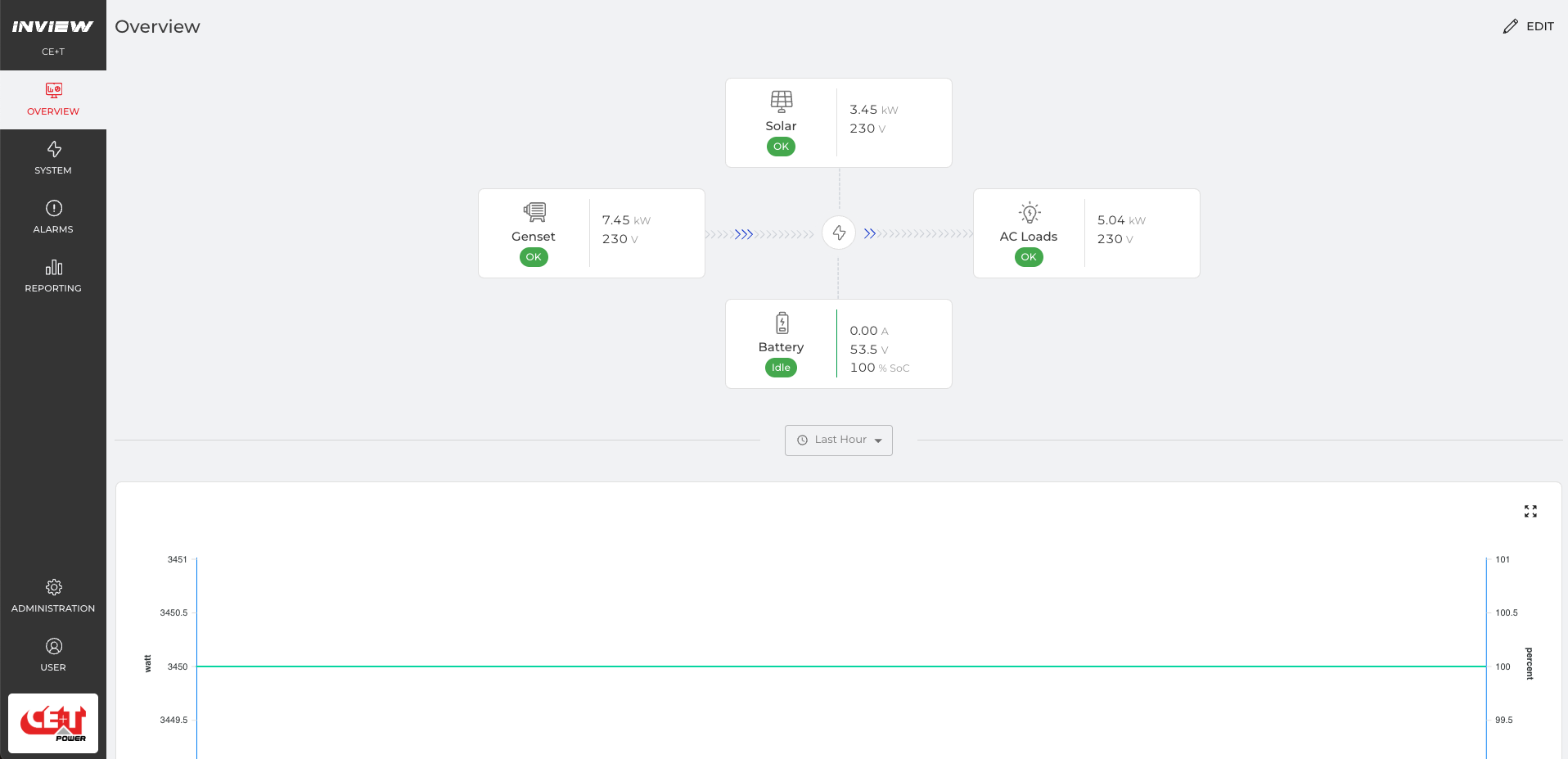Click the Genset generator icon
This screenshot has width=1568, height=759.
point(534,212)
